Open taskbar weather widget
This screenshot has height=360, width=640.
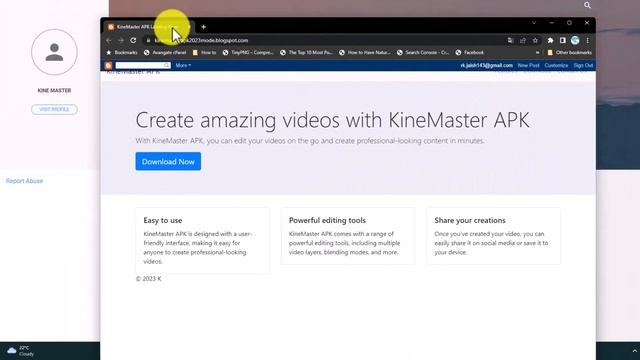[20, 351]
